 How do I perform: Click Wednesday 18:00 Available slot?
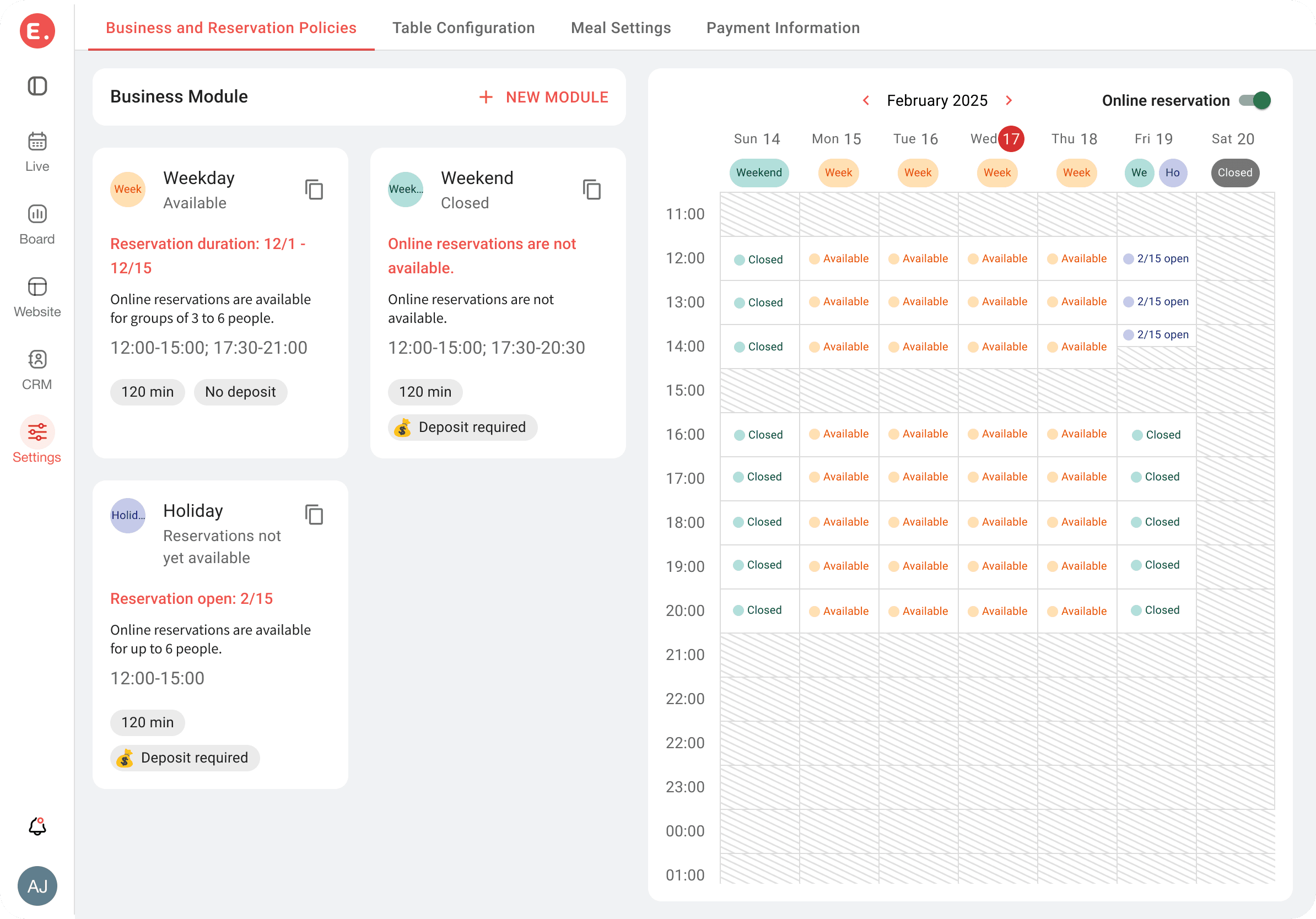(997, 522)
